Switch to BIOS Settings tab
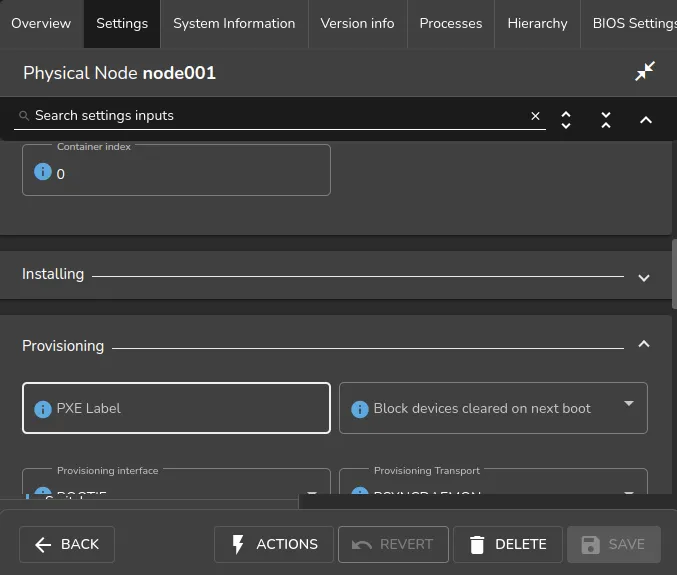 click(x=630, y=24)
